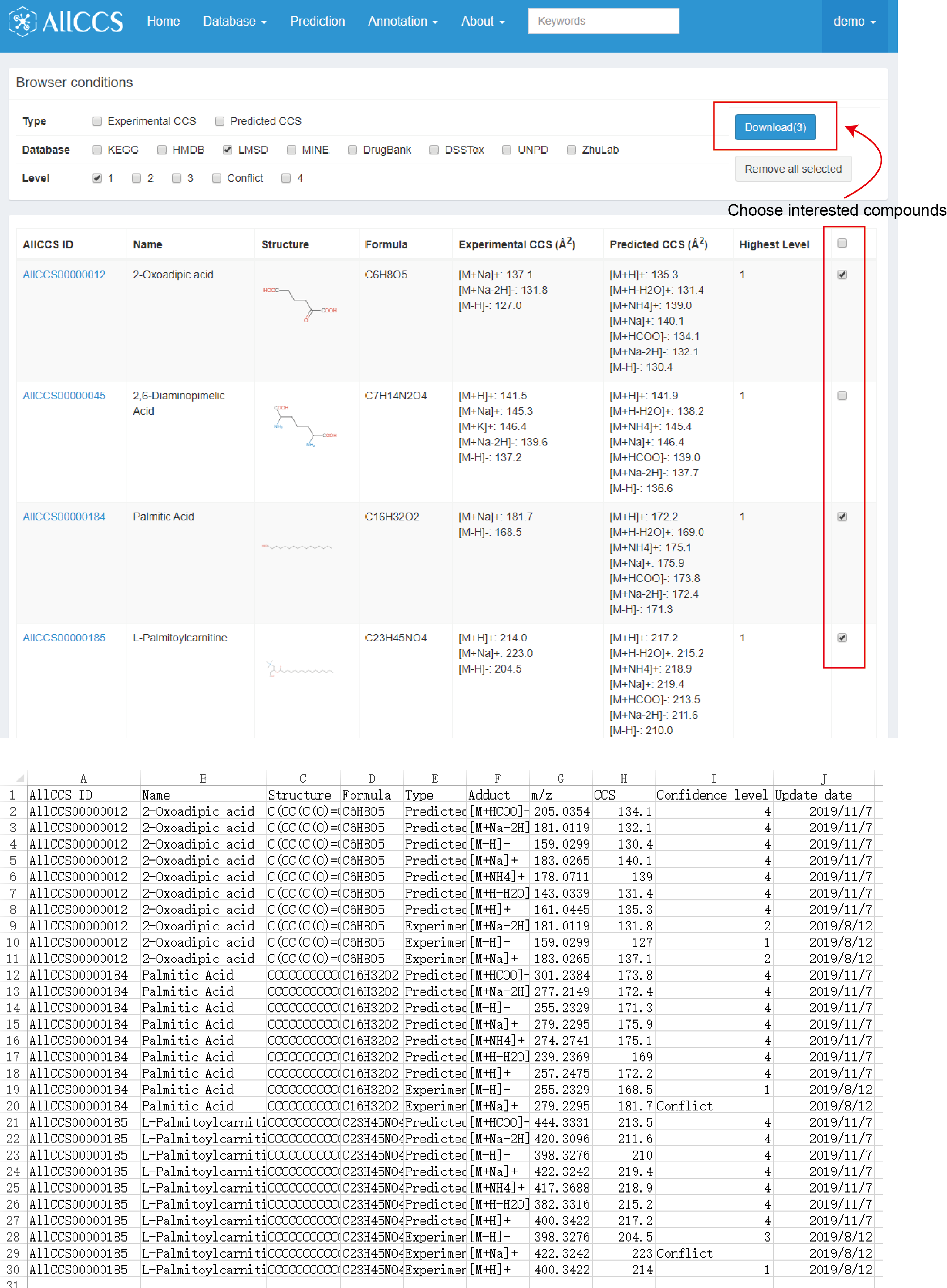The image size is (947, 1288).
Task: Check the Level 3 filter
Action: click(177, 178)
